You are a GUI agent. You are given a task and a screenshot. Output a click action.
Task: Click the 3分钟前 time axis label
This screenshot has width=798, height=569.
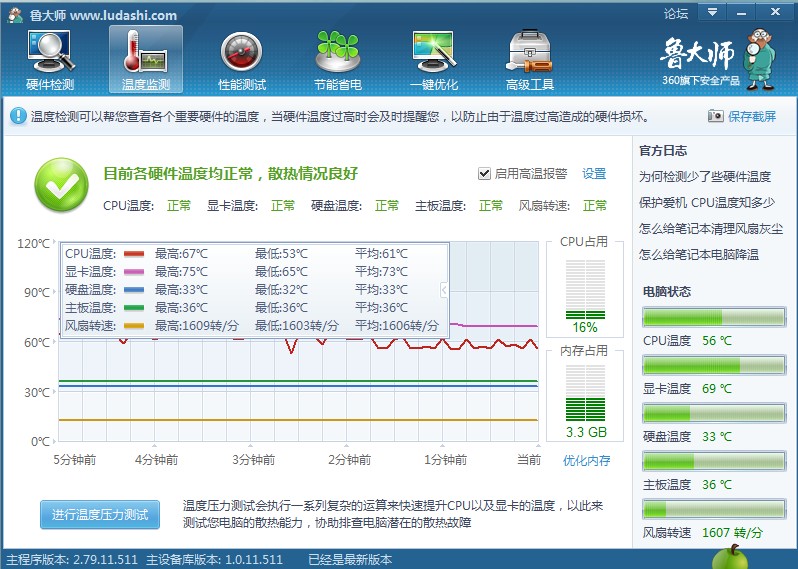point(253,460)
